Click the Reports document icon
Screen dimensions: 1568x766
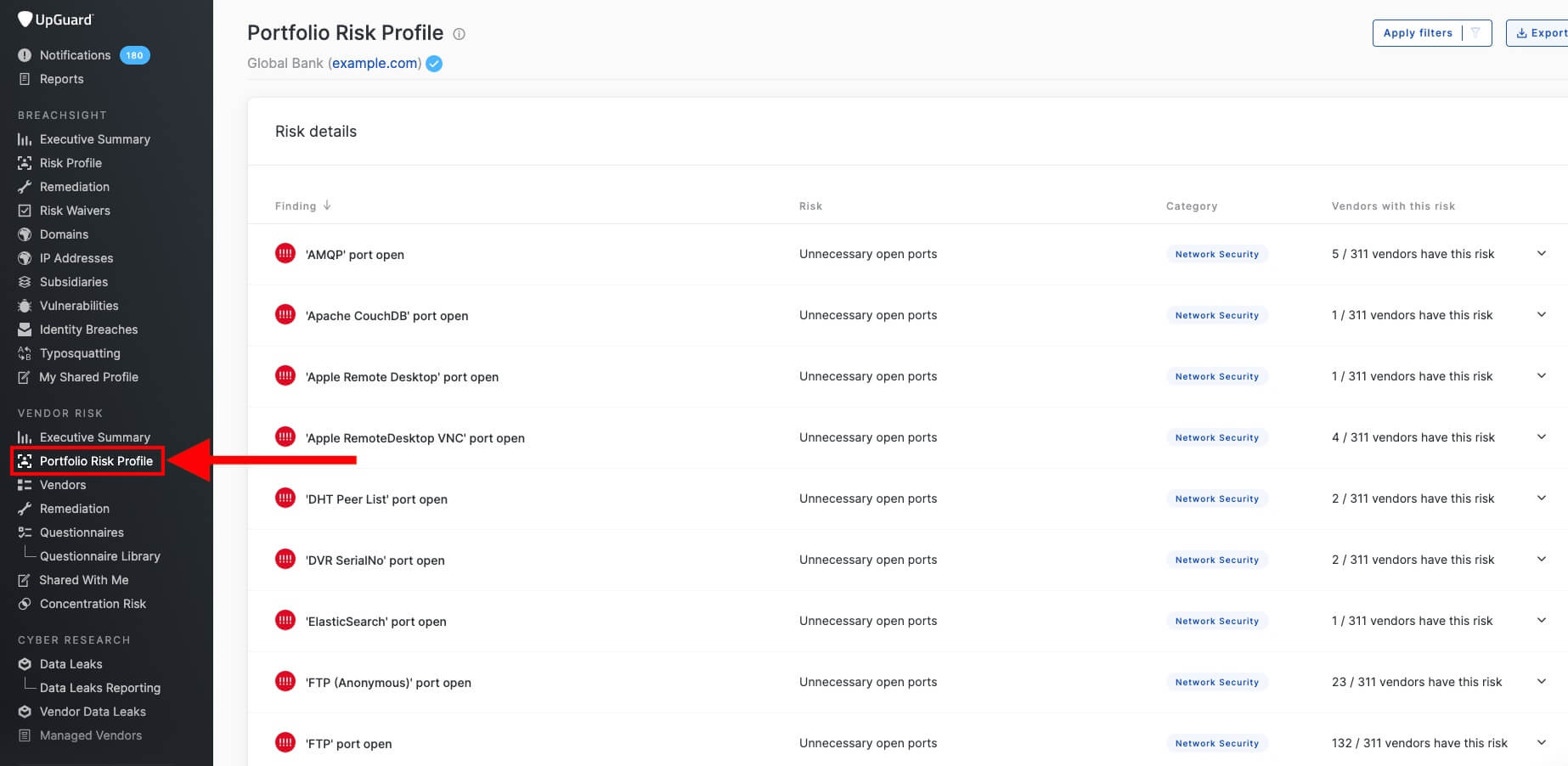point(25,79)
